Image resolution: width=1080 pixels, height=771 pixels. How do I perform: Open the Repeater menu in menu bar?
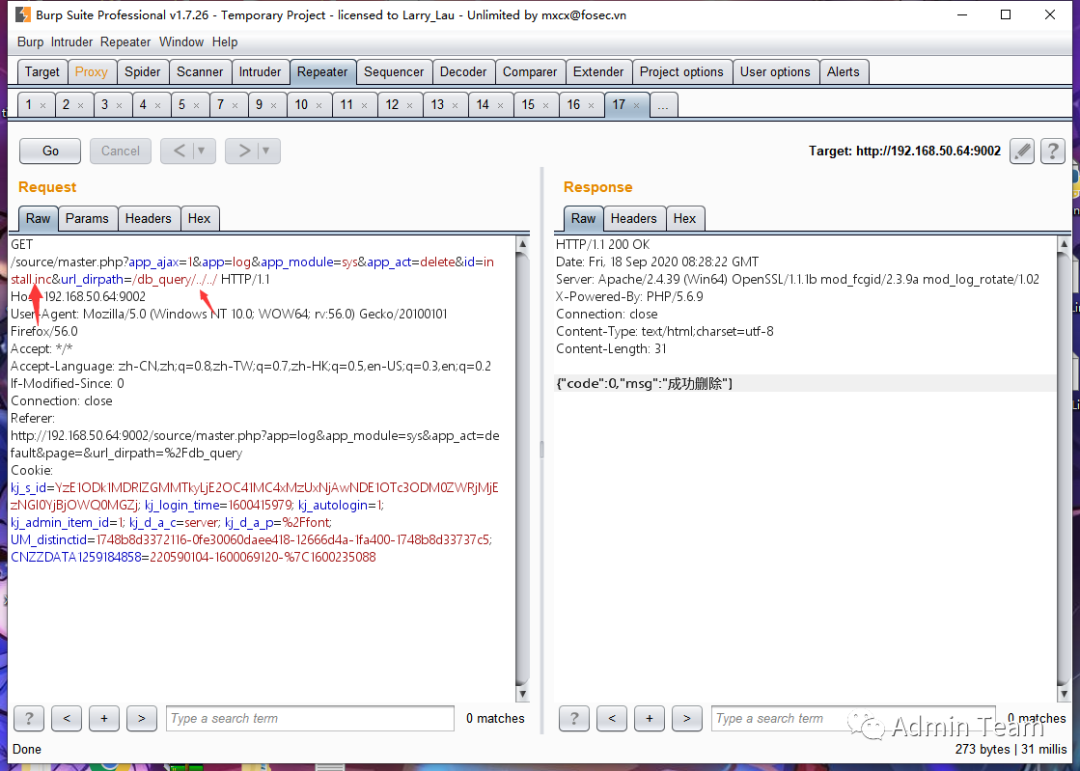coord(125,42)
